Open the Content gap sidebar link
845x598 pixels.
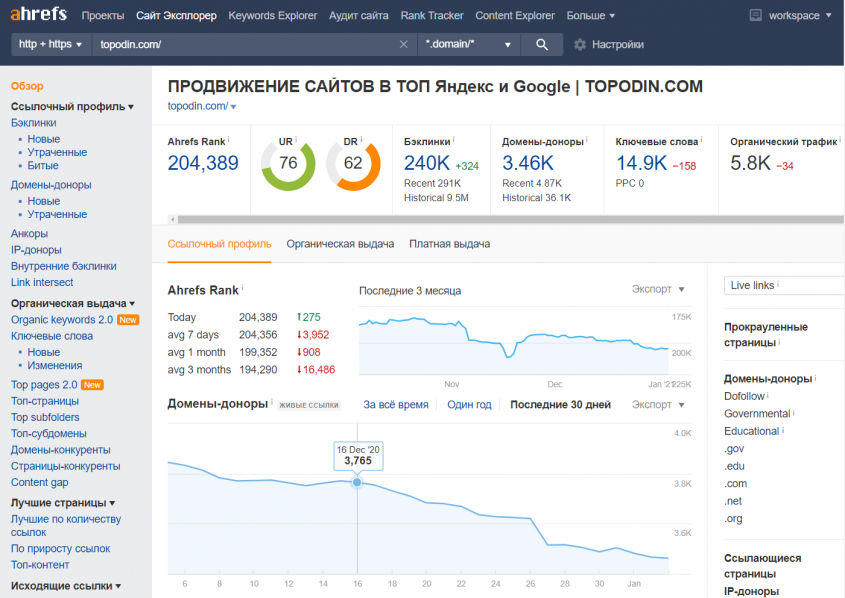[39, 482]
